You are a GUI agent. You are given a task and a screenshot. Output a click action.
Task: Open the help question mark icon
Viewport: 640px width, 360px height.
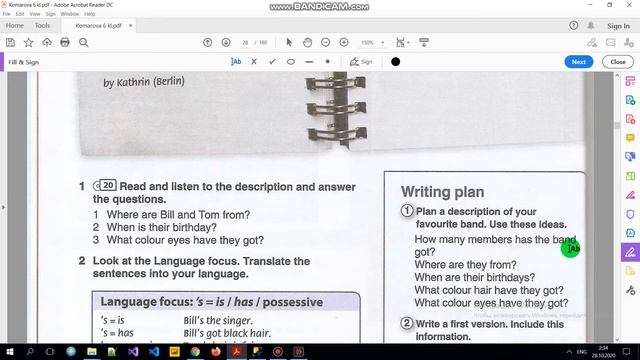click(573, 25)
